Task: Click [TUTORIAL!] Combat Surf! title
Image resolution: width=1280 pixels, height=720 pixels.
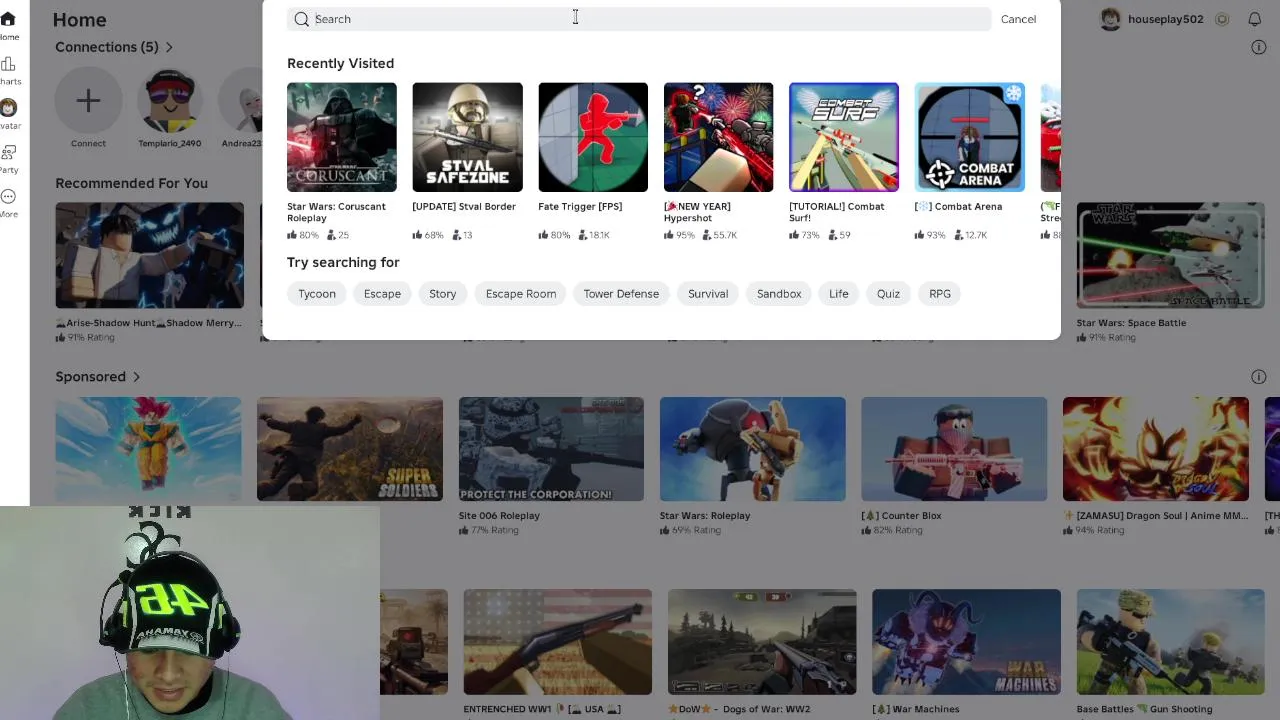Action: [837, 212]
